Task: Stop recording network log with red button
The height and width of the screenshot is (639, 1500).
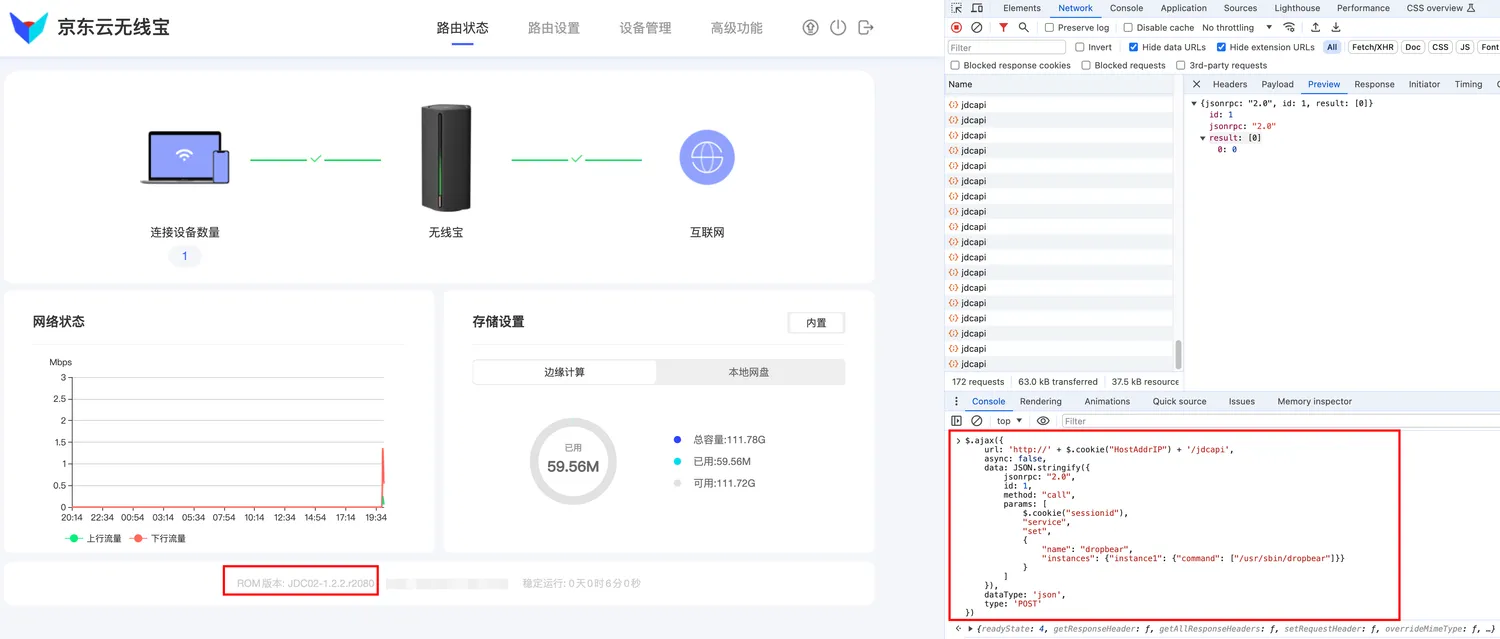Action: coord(956,28)
